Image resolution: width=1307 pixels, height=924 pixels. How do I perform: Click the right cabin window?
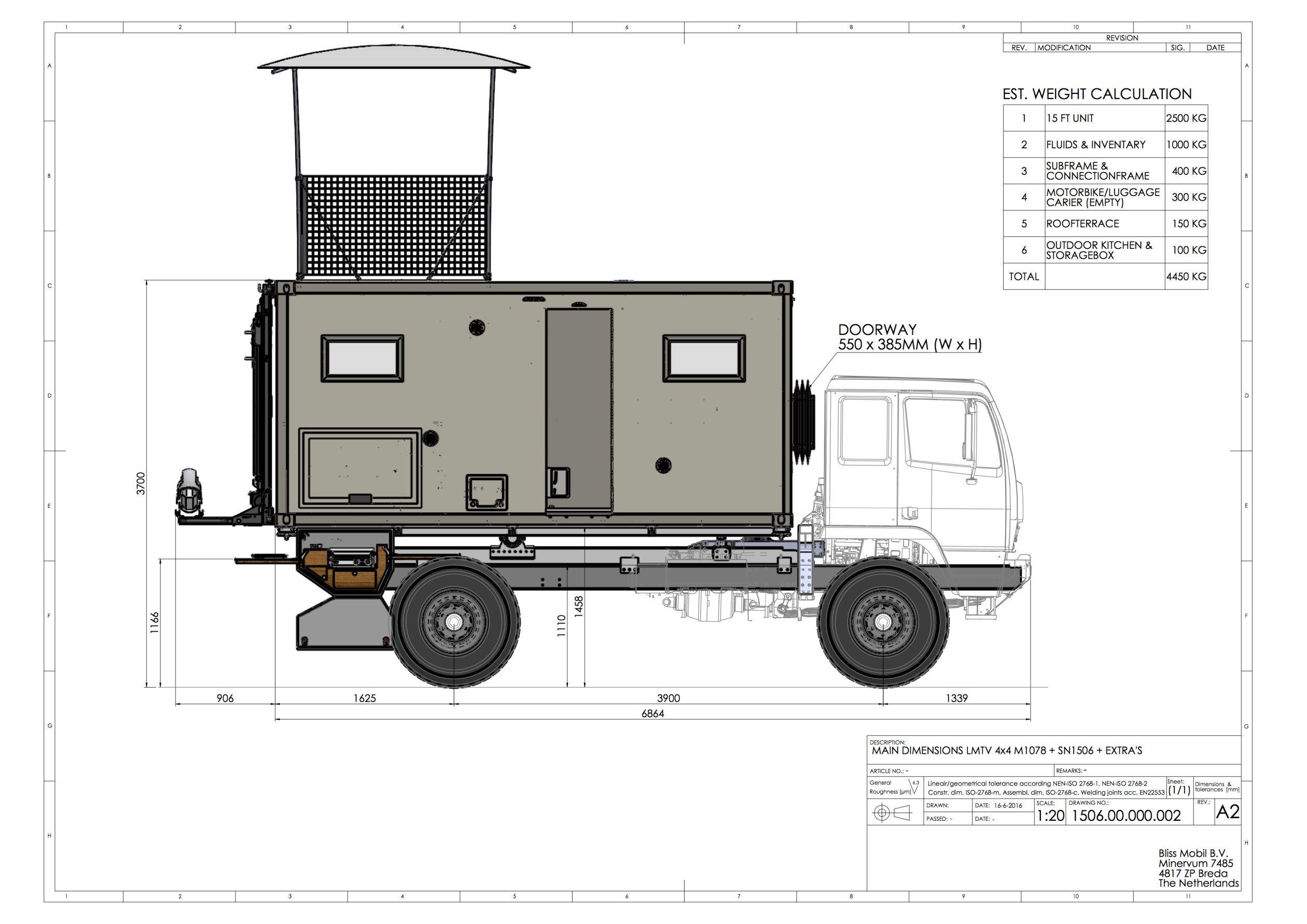pos(704,358)
